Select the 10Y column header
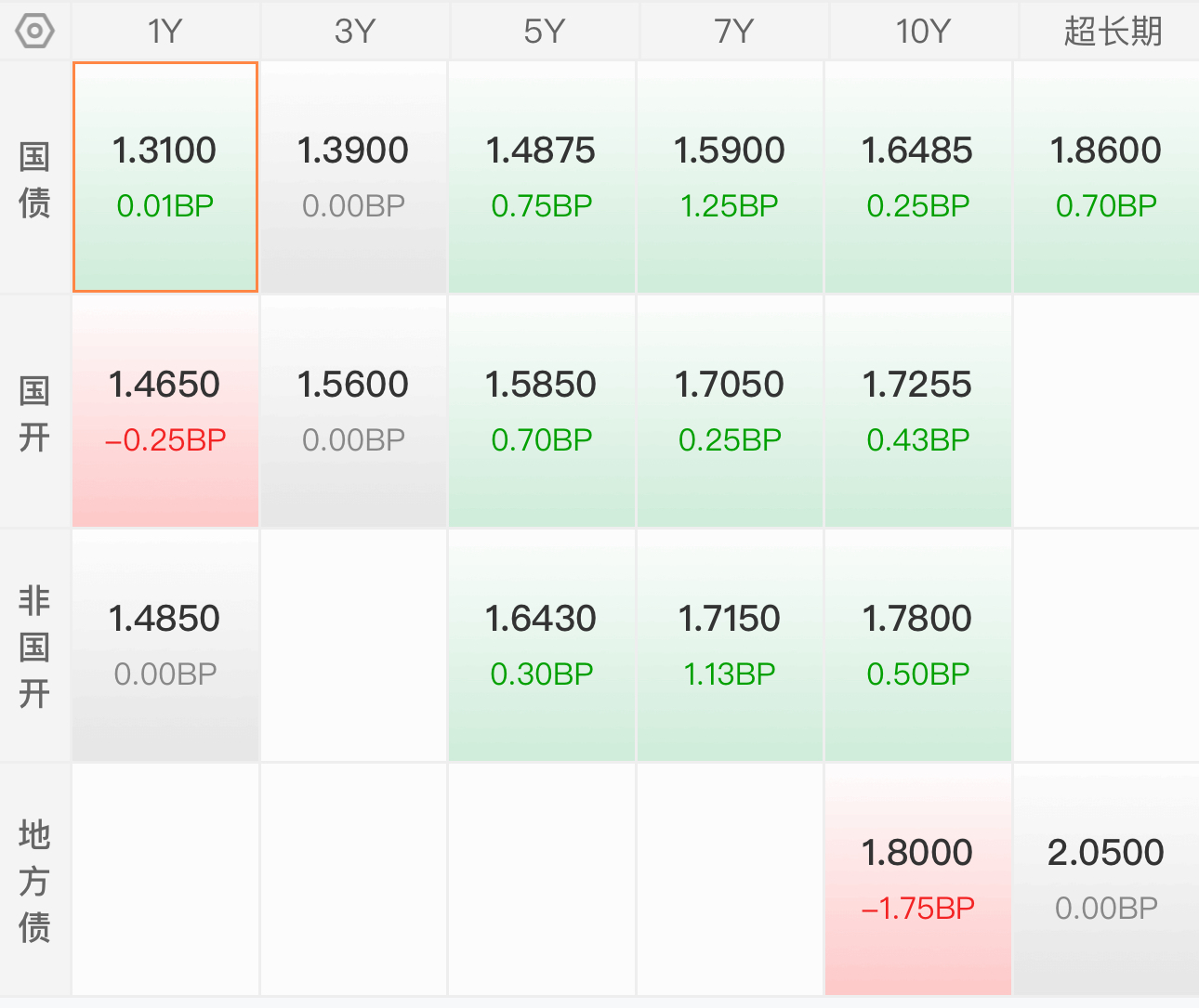Viewport: 1199px width, 1008px height. [923, 32]
